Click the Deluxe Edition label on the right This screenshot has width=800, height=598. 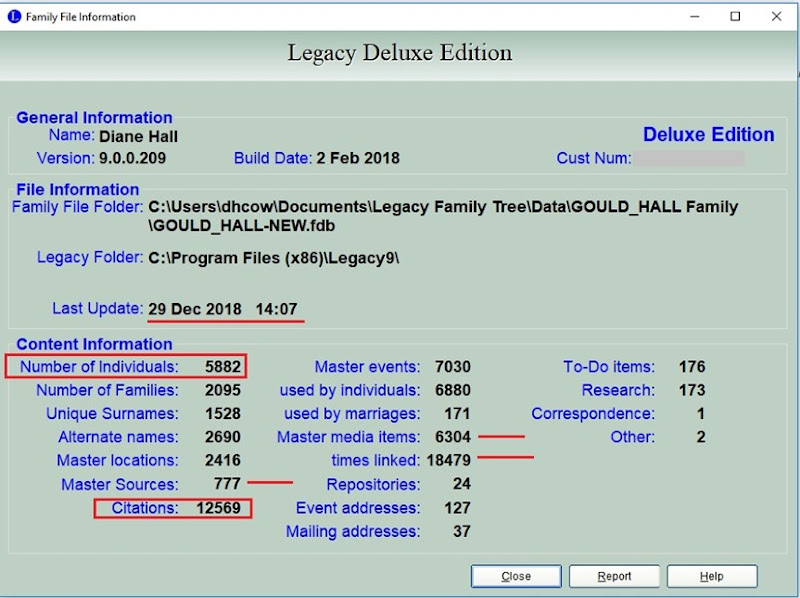(x=709, y=135)
